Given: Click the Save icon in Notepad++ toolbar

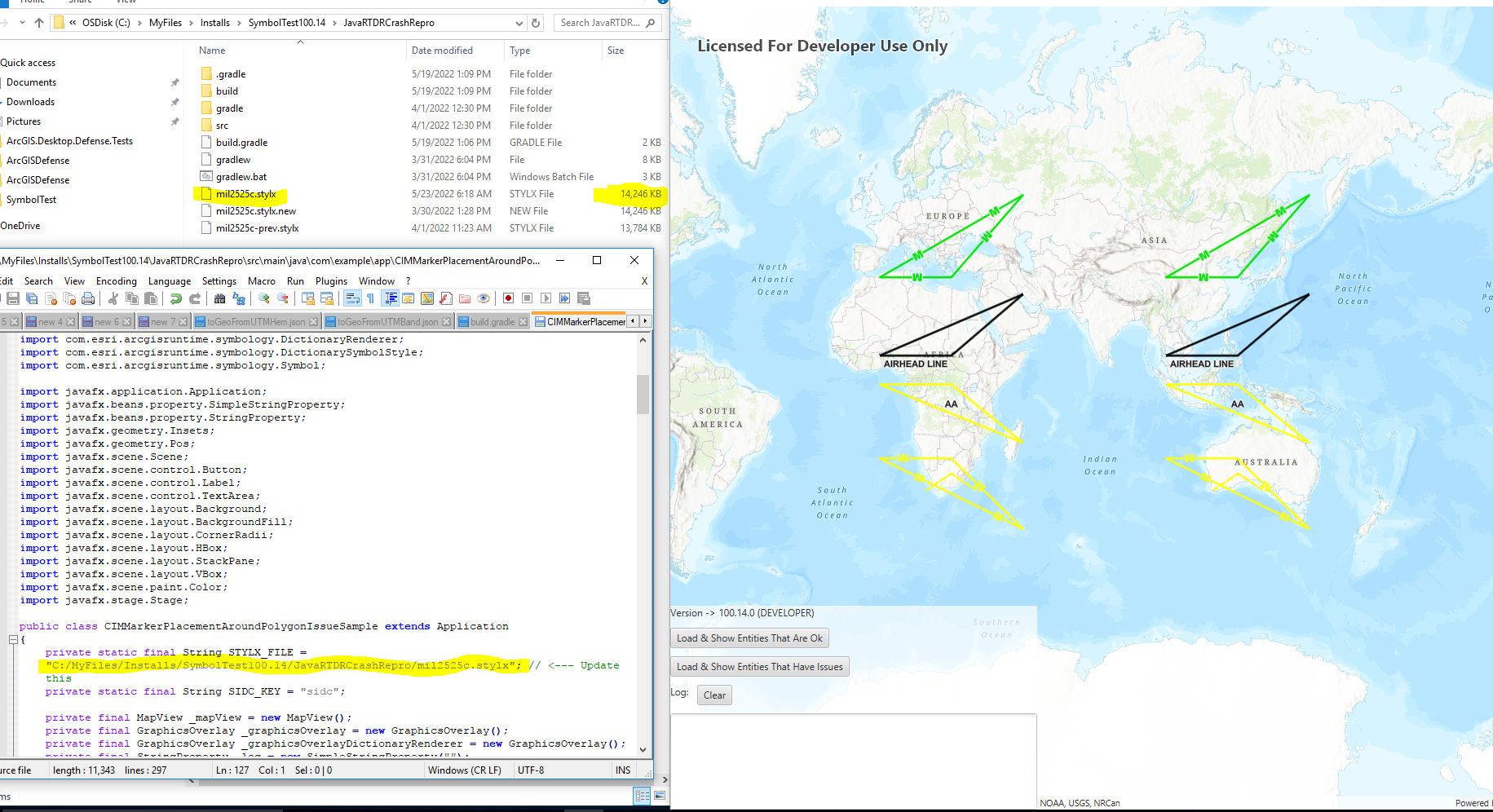Looking at the screenshot, I should (x=12, y=298).
